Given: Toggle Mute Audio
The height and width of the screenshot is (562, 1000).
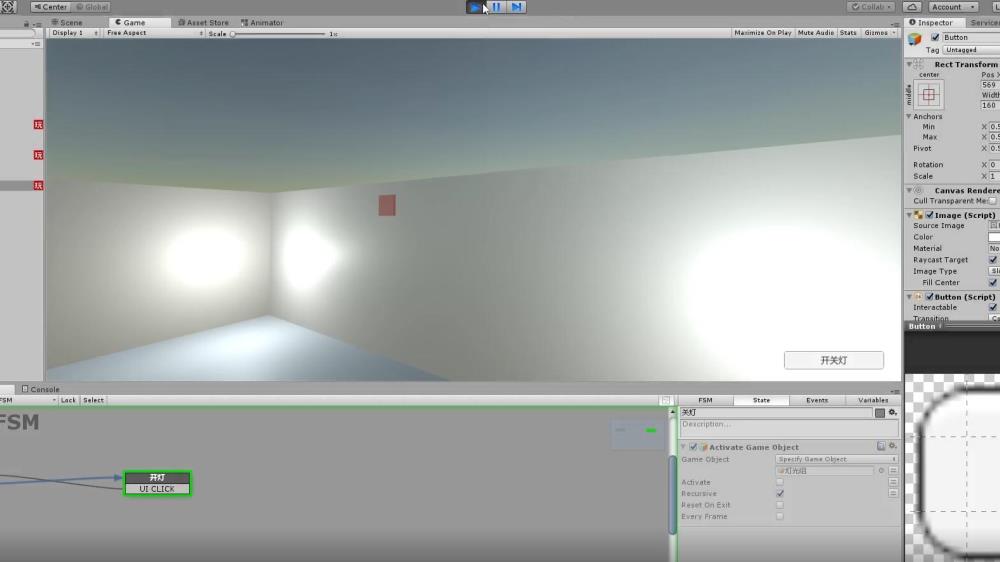Looking at the screenshot, I should tap(816, 33).
